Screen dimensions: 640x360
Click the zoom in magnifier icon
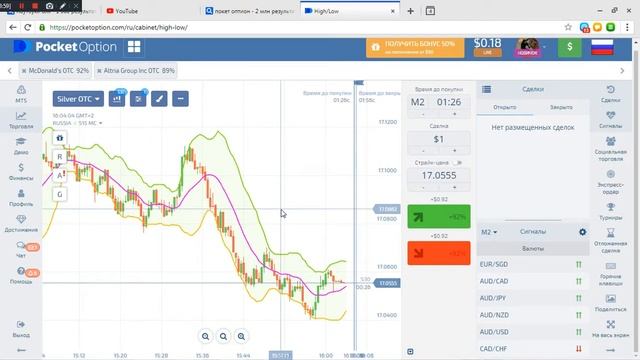pos(241,336)
